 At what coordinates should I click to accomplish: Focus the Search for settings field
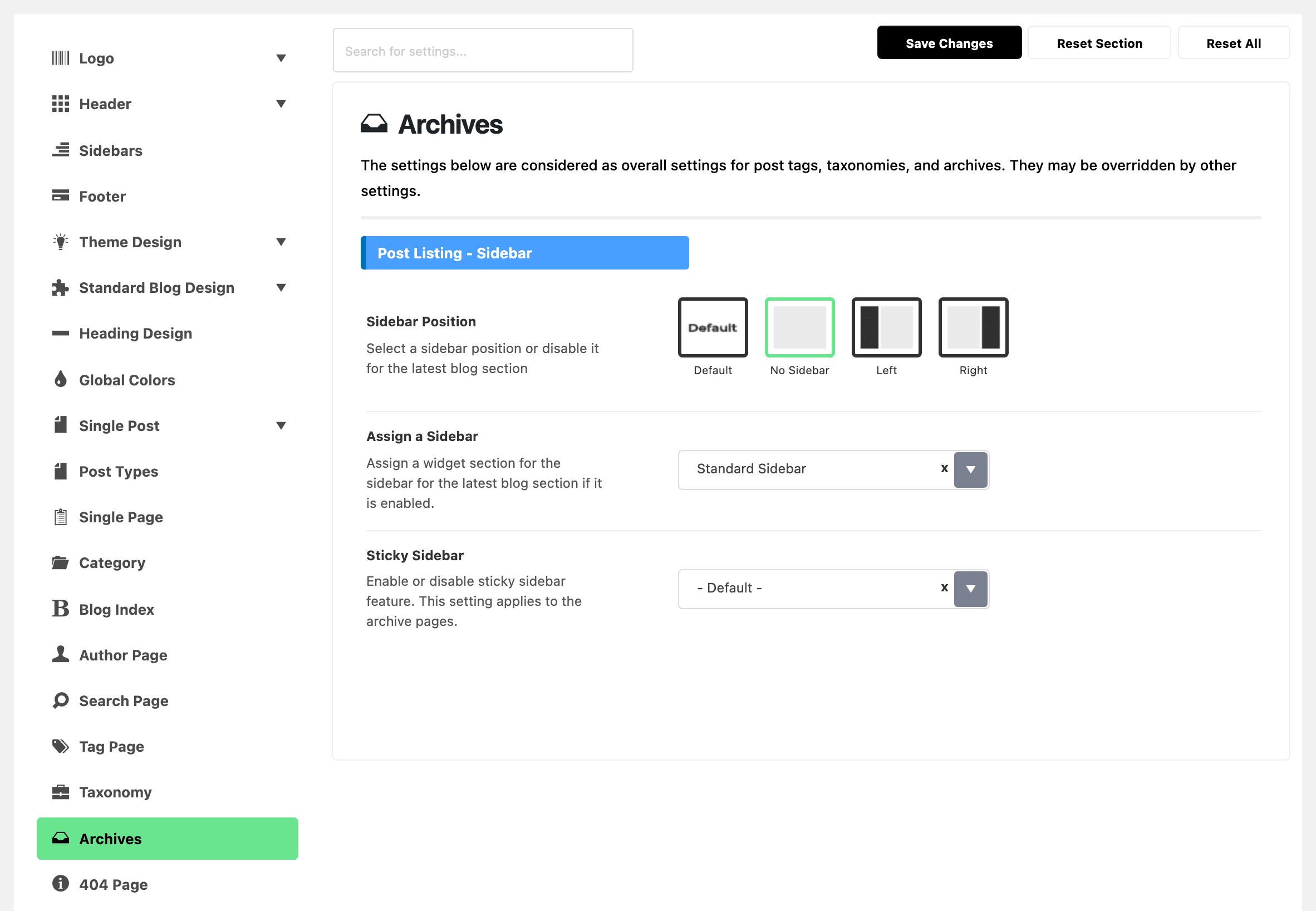(x=483, y=51)
